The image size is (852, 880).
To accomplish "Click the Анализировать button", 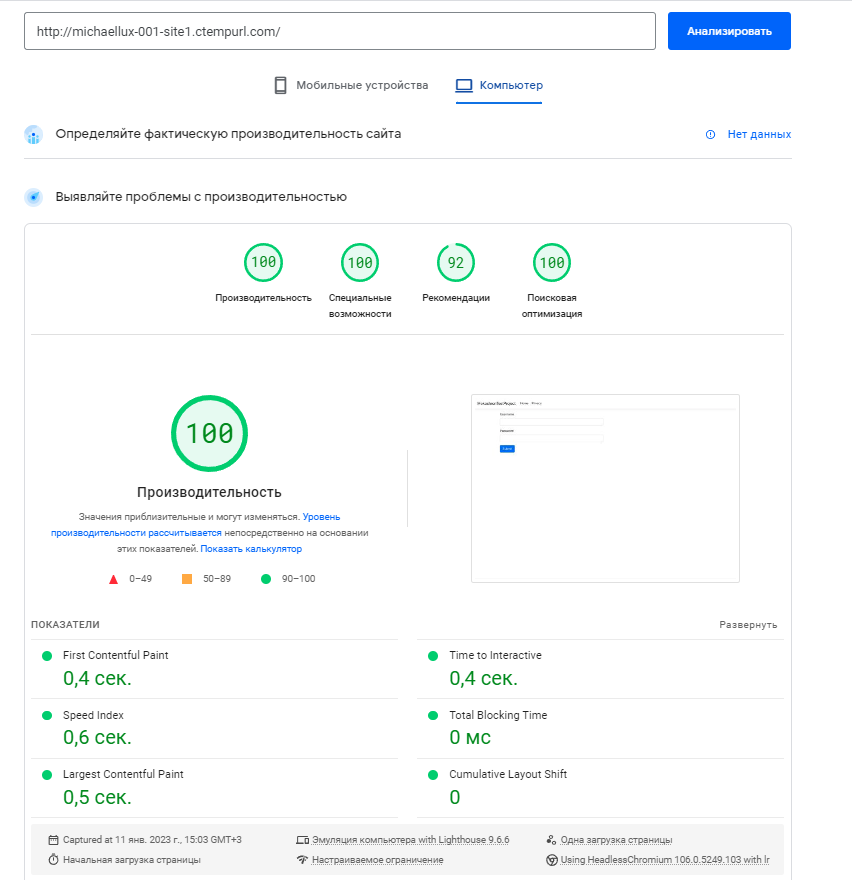I will 729,31.
